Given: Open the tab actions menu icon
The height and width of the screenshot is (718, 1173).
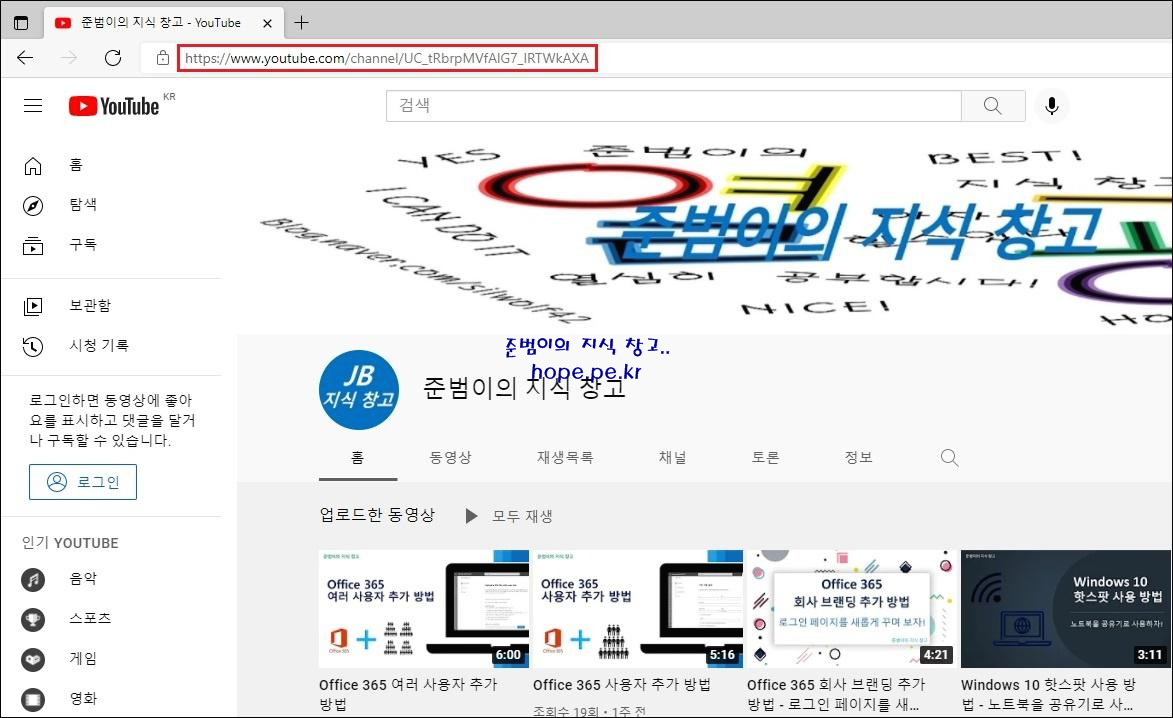Looking at the screenshot, I should (21, 22).
